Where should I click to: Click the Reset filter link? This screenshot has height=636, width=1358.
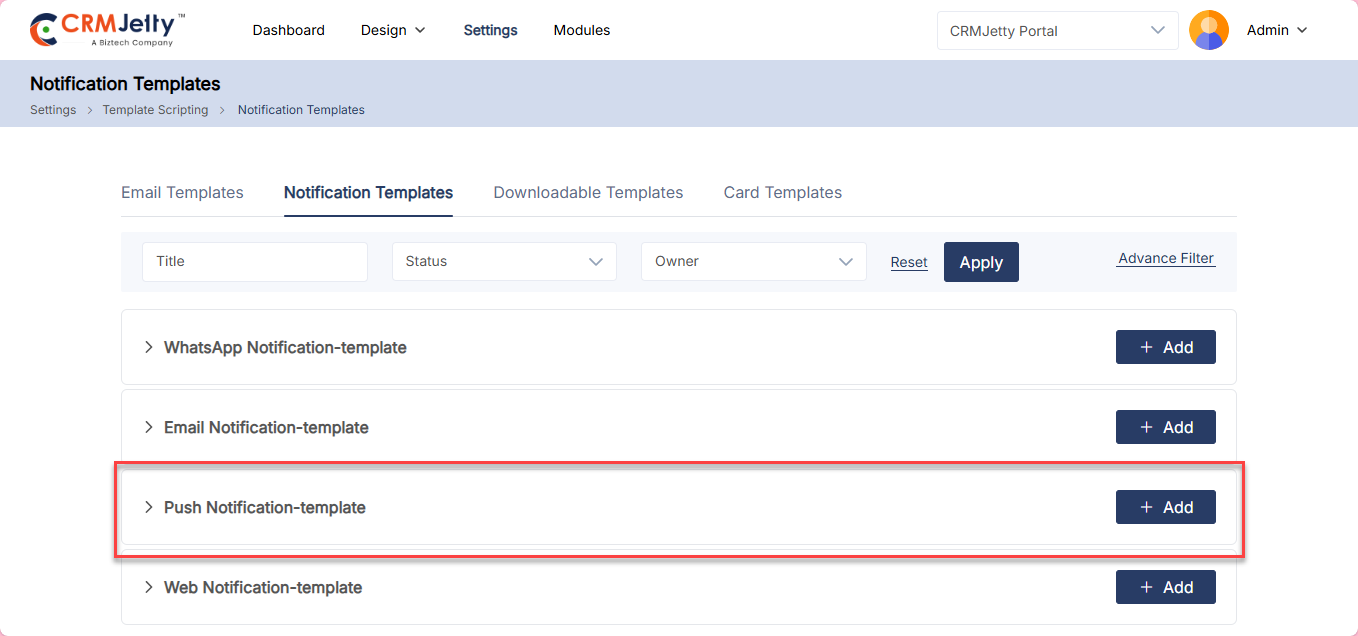pyautogui.click(x=909, y=262)
